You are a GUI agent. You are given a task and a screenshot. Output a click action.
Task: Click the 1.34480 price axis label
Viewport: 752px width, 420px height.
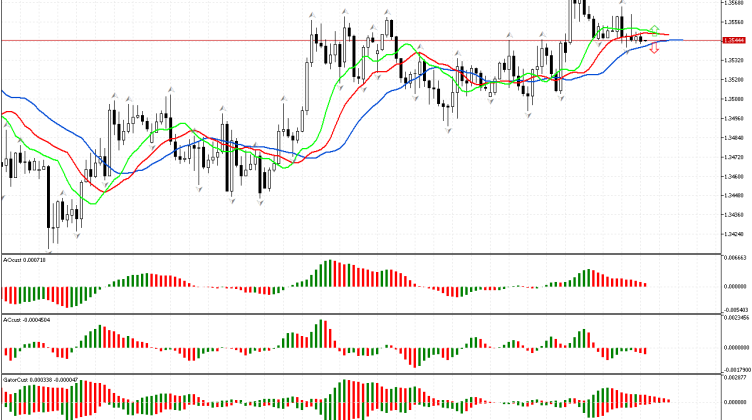(x=735, y=196)
